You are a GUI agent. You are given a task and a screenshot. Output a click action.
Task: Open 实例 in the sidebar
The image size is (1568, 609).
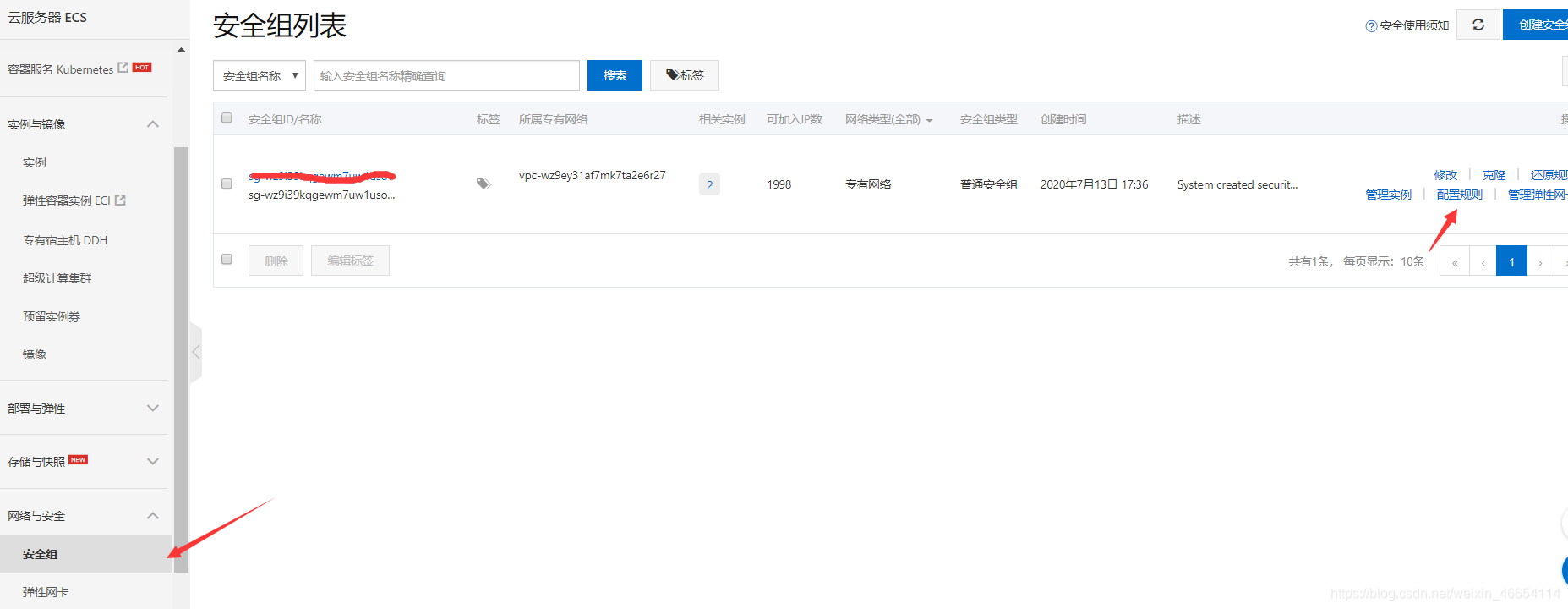coord(35,162)
